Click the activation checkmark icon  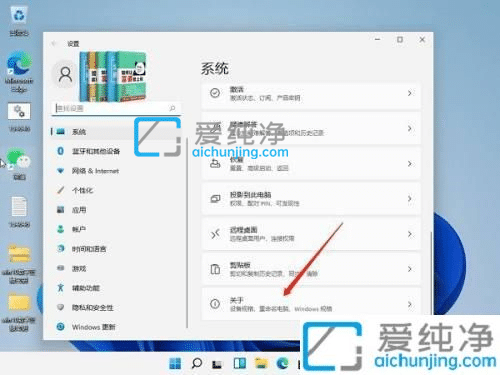(x=215, y=93)
